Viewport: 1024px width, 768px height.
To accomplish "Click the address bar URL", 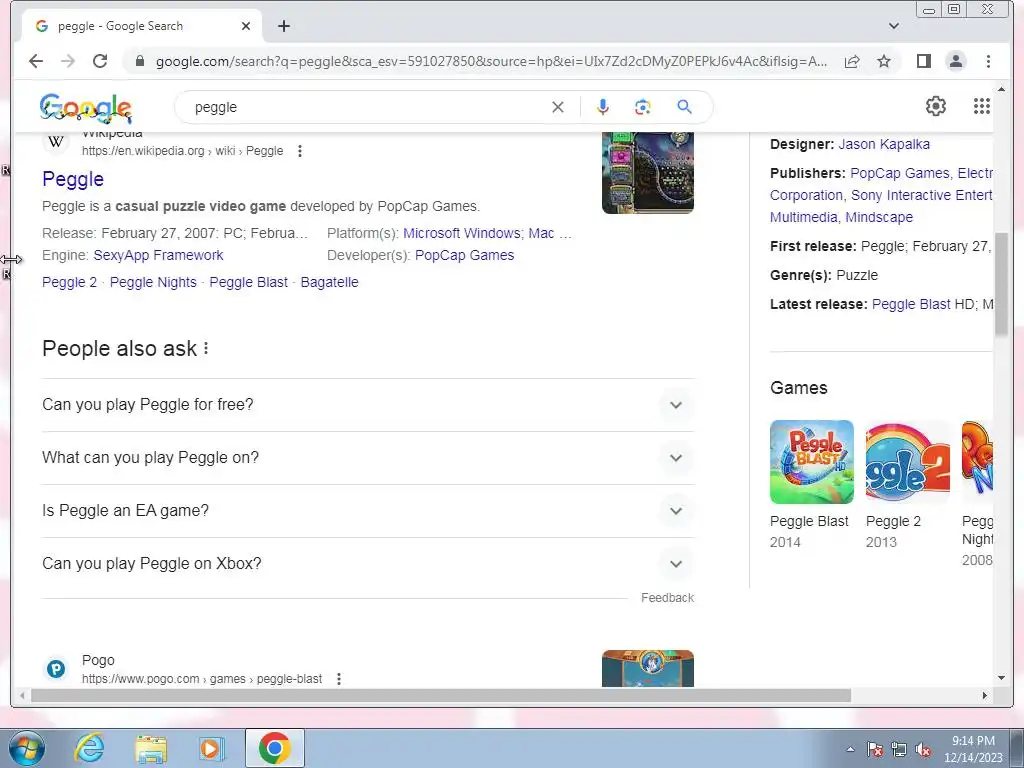I will (x=491, y=61).
